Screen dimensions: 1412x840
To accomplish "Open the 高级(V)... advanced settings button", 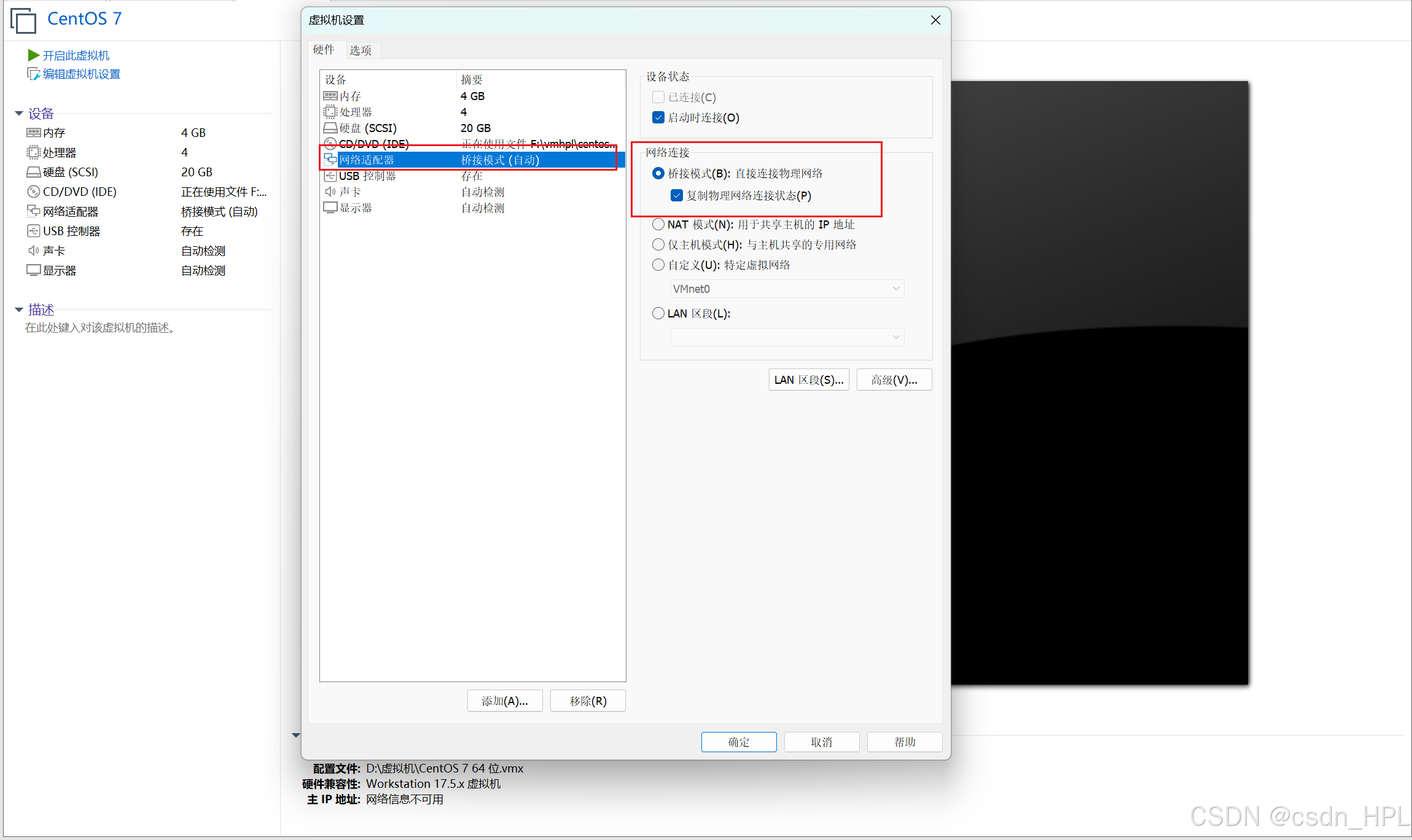I will [894, 379].
